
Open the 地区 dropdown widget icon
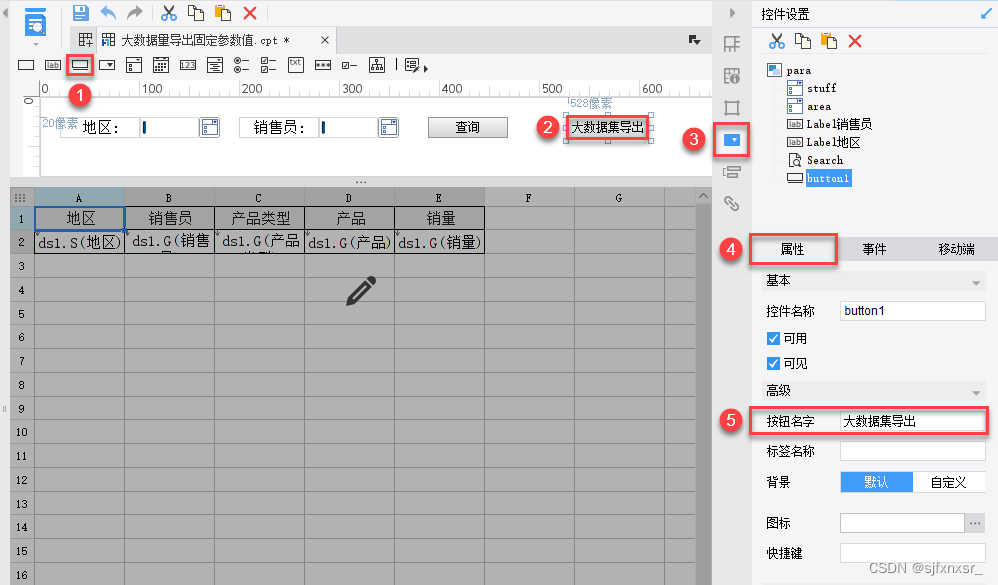(x=209, y=127)
